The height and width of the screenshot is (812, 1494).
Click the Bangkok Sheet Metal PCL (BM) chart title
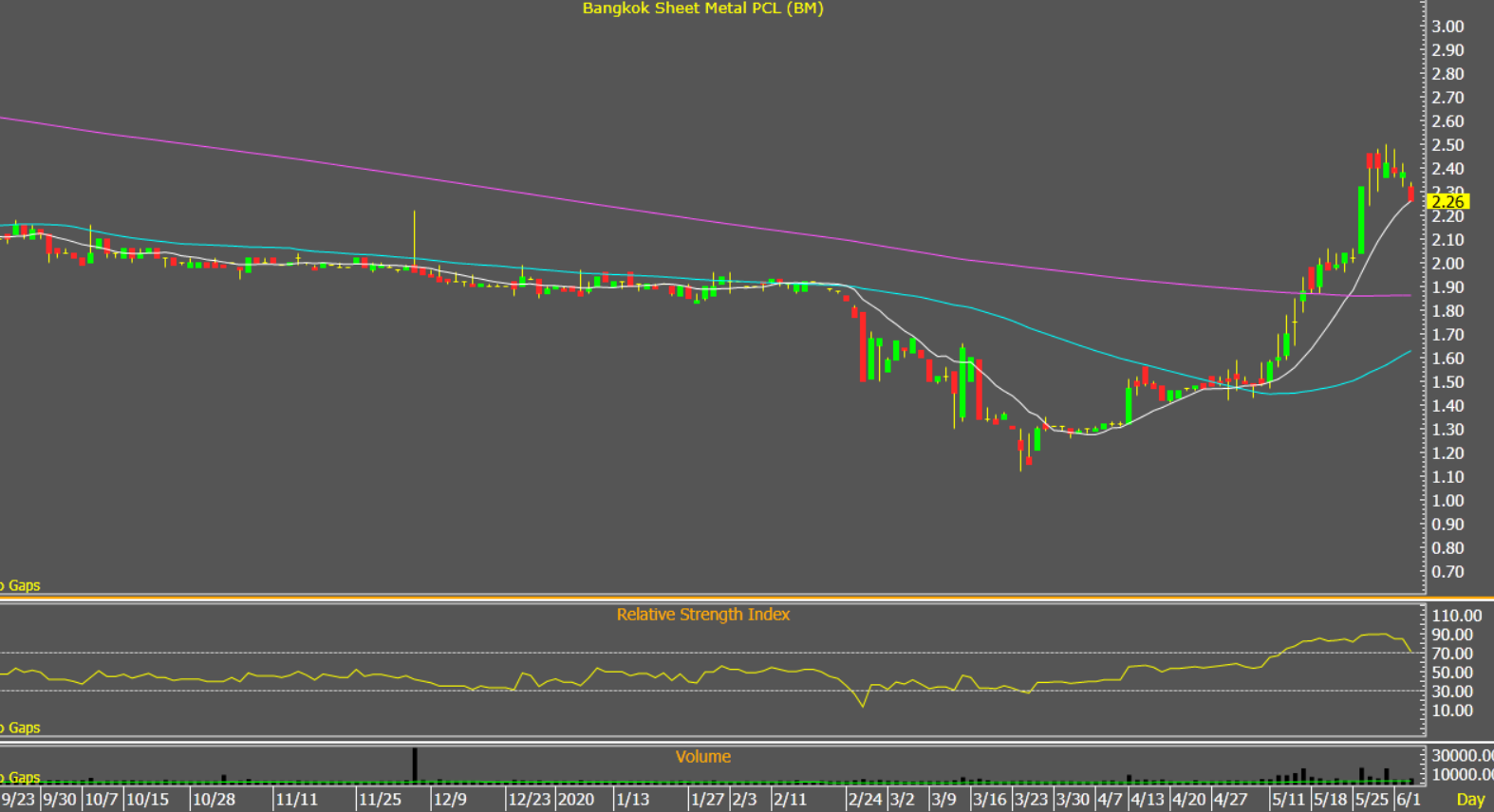coord(702,9)
